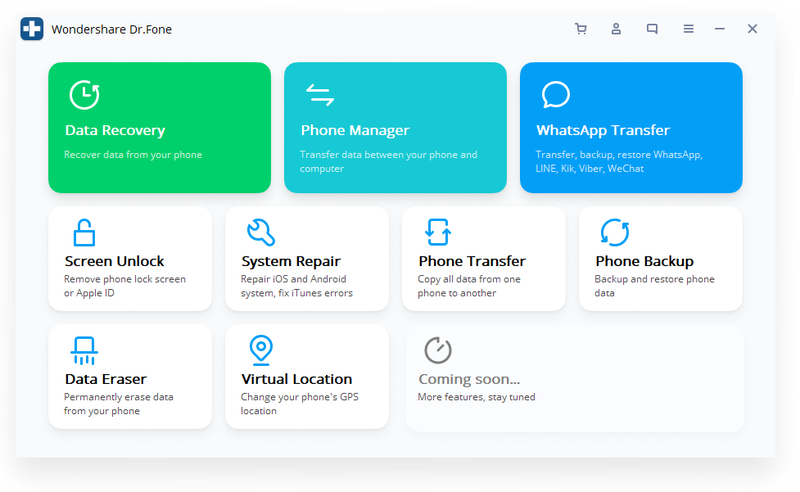Screen dimensions: 800x492
Task: Open the user account icon
Action: click(x=616, y=29)
